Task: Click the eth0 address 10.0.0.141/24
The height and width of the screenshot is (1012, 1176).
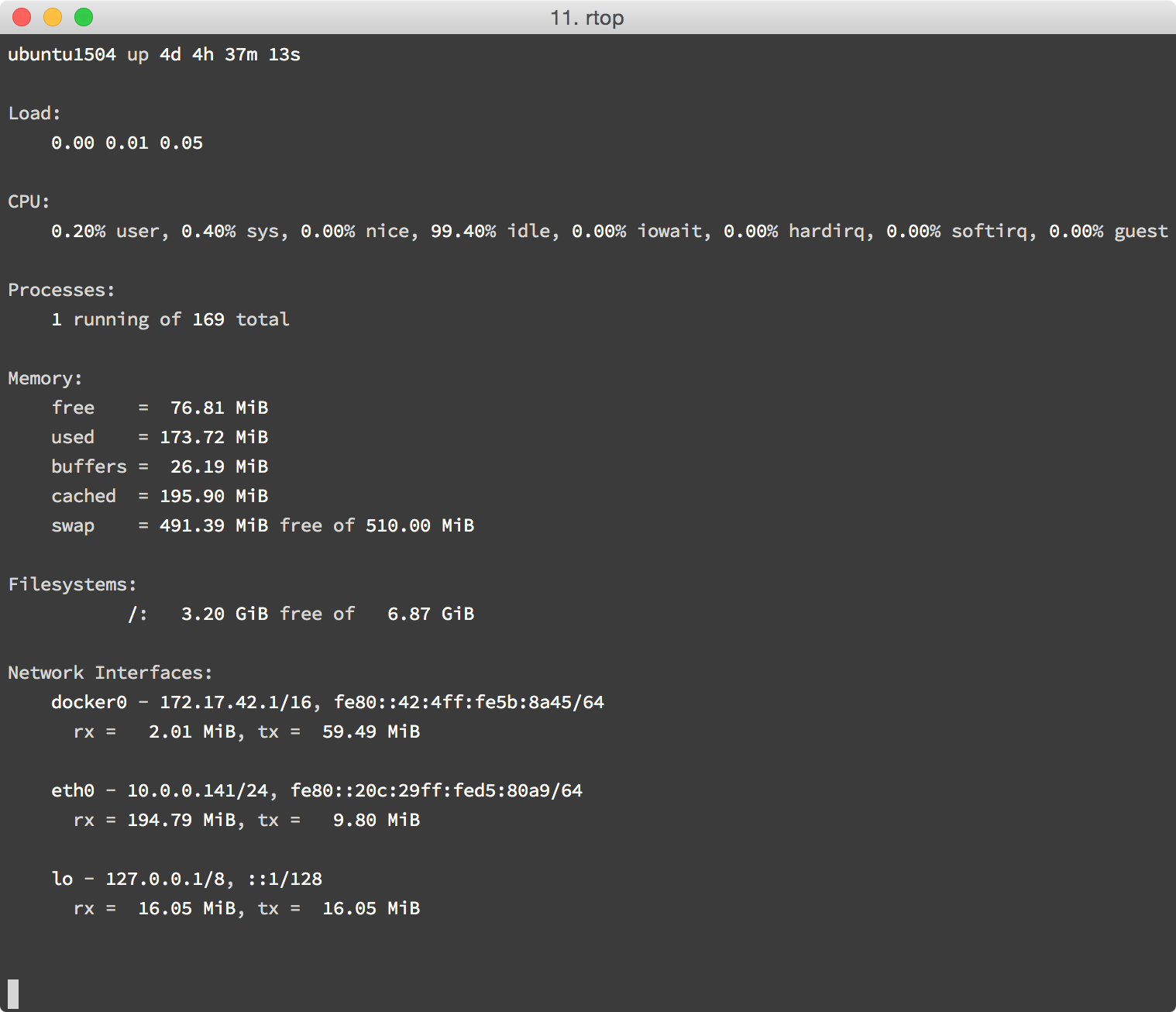Action: click(x=198, y=791)
